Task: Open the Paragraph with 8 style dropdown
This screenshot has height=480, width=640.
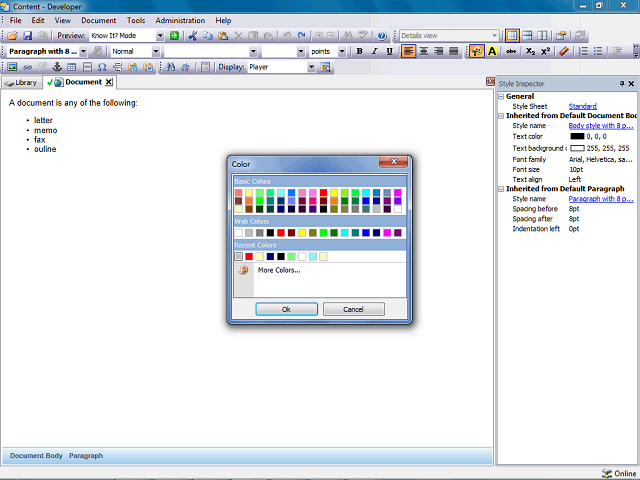Action: [x=83, y=51]
